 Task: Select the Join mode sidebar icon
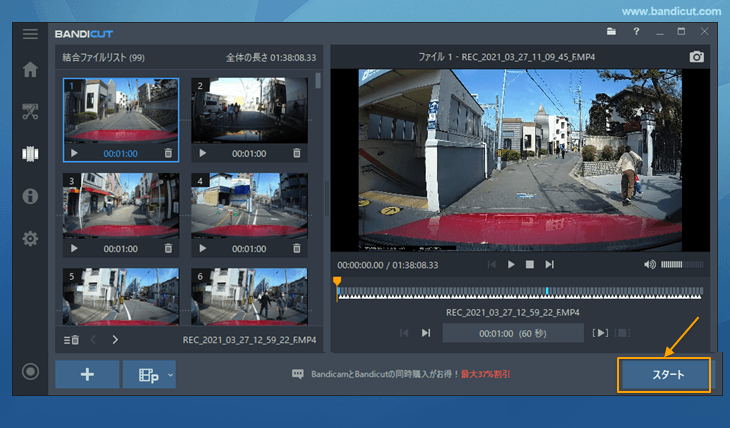30,154
